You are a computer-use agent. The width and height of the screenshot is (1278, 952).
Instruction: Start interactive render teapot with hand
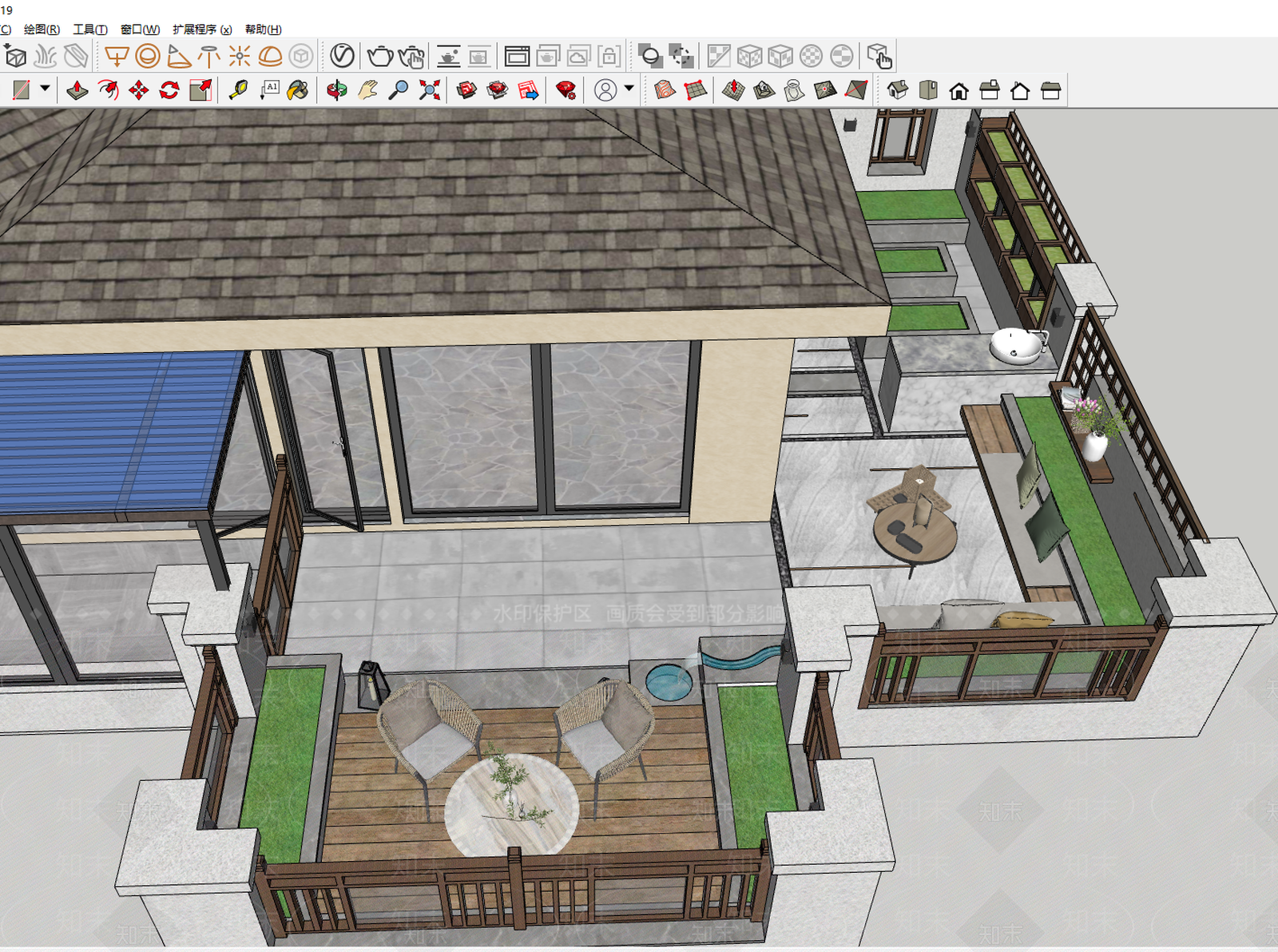coord(411,56)
